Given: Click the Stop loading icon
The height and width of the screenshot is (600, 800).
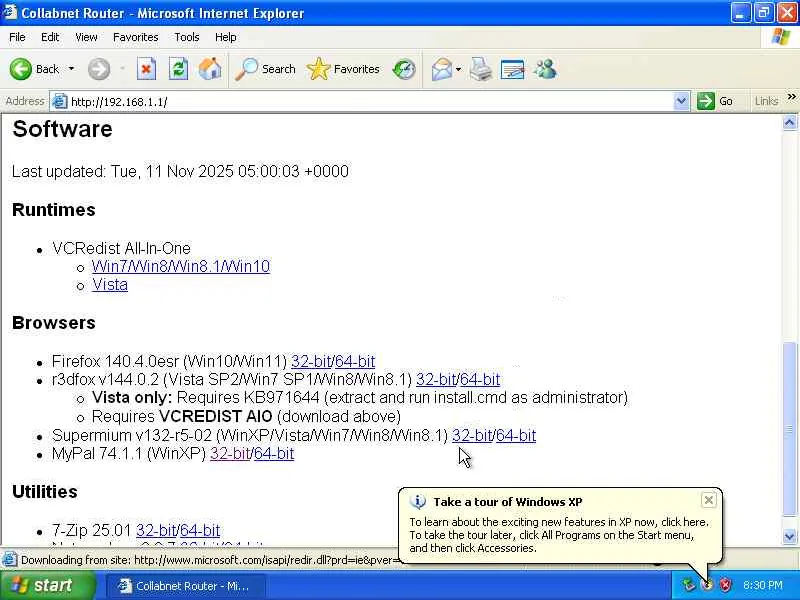Looking at the screenshot, I should tap(146, 69).
